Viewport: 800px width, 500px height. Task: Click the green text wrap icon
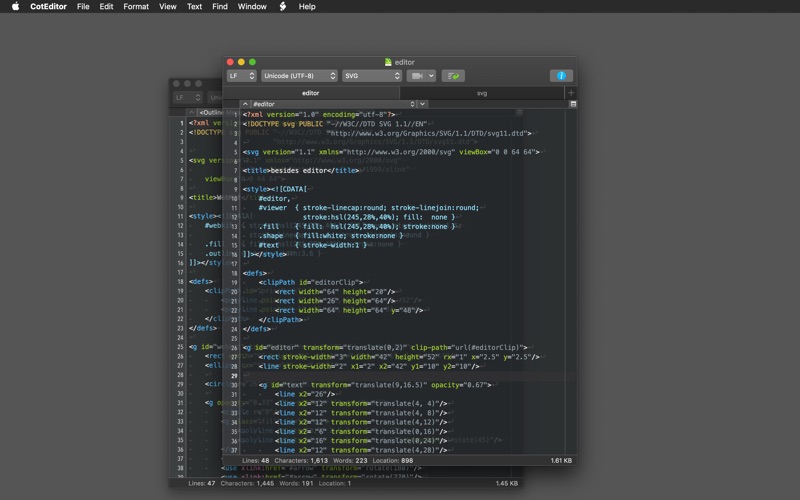[x=453, y=76]
